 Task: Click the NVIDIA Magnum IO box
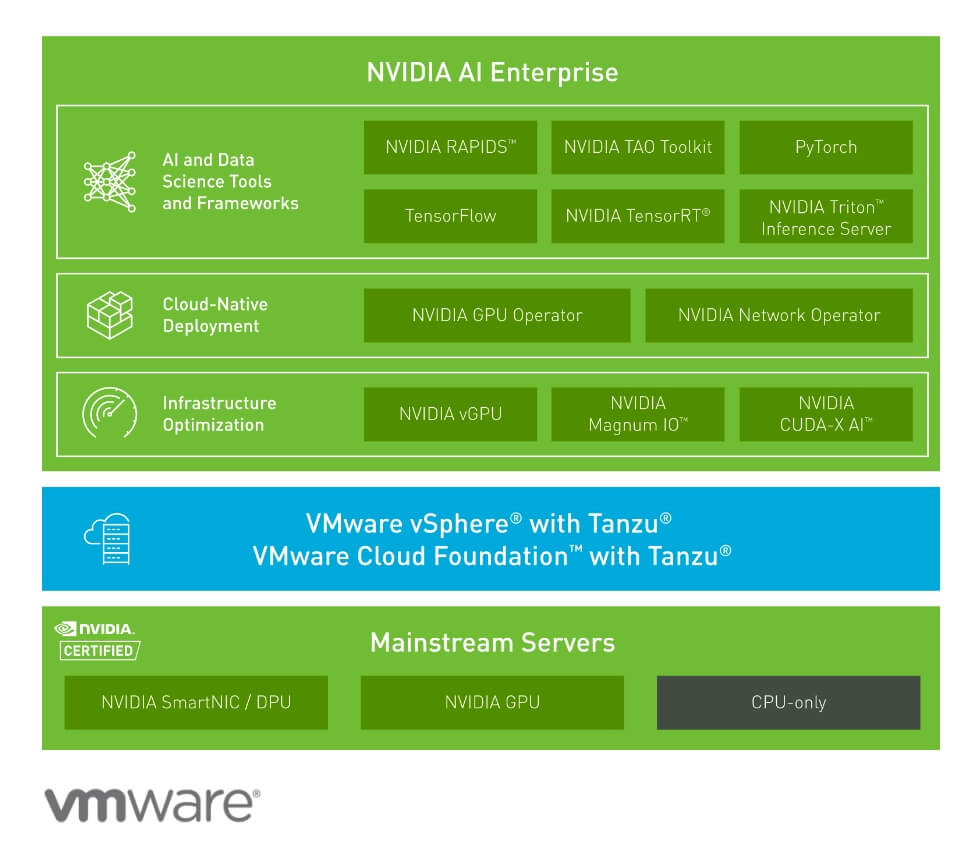point(638,414)
